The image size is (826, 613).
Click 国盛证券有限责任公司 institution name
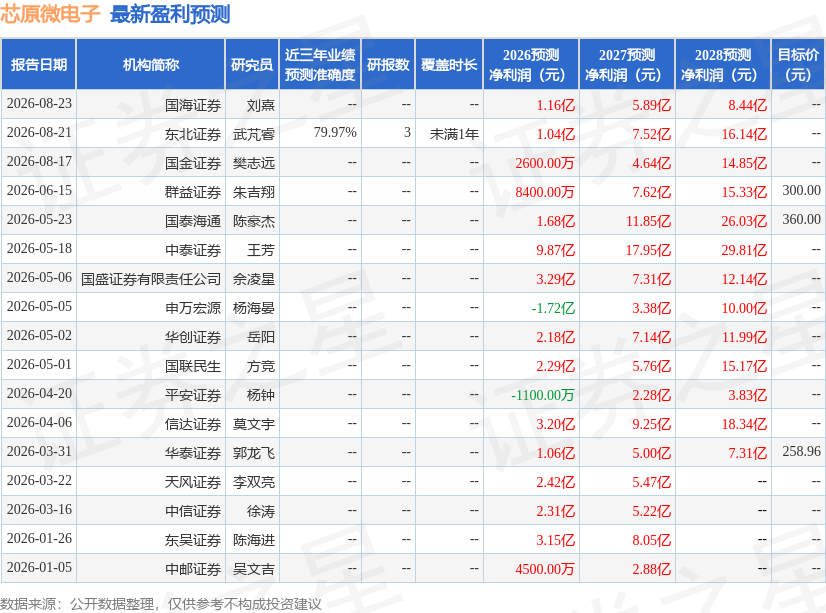pos(151,279)
